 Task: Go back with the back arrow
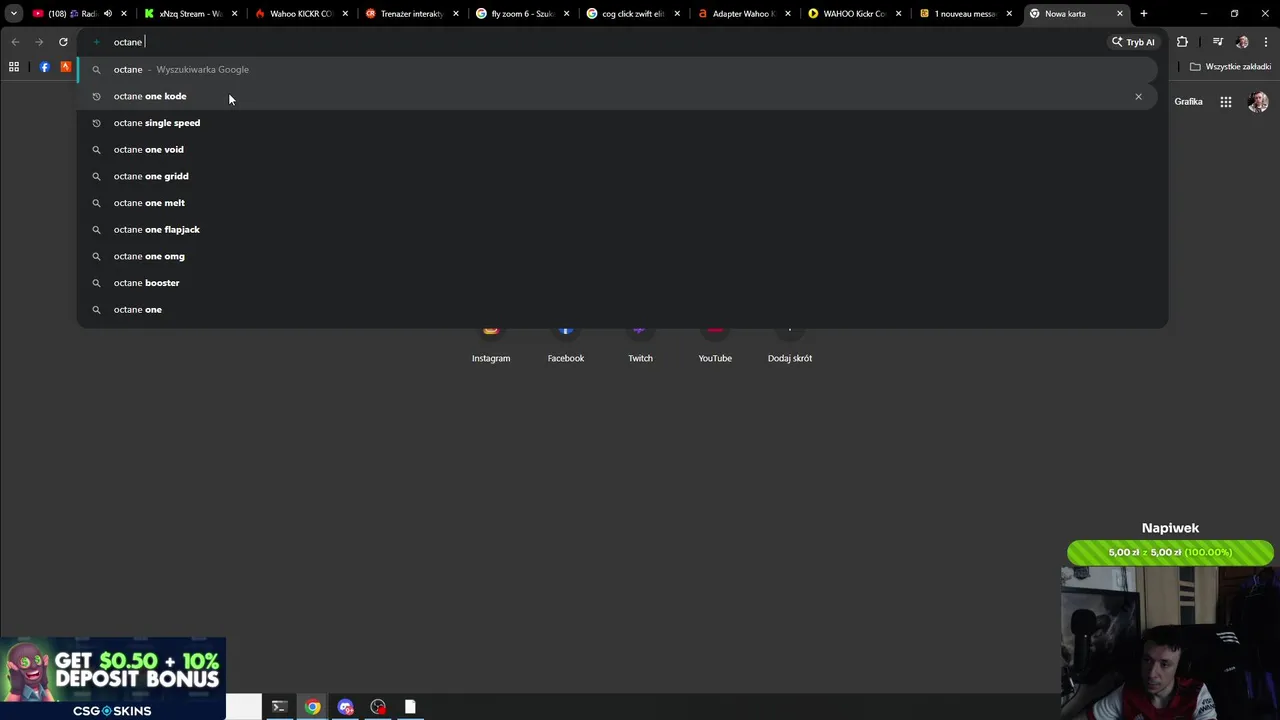point(15,42)
